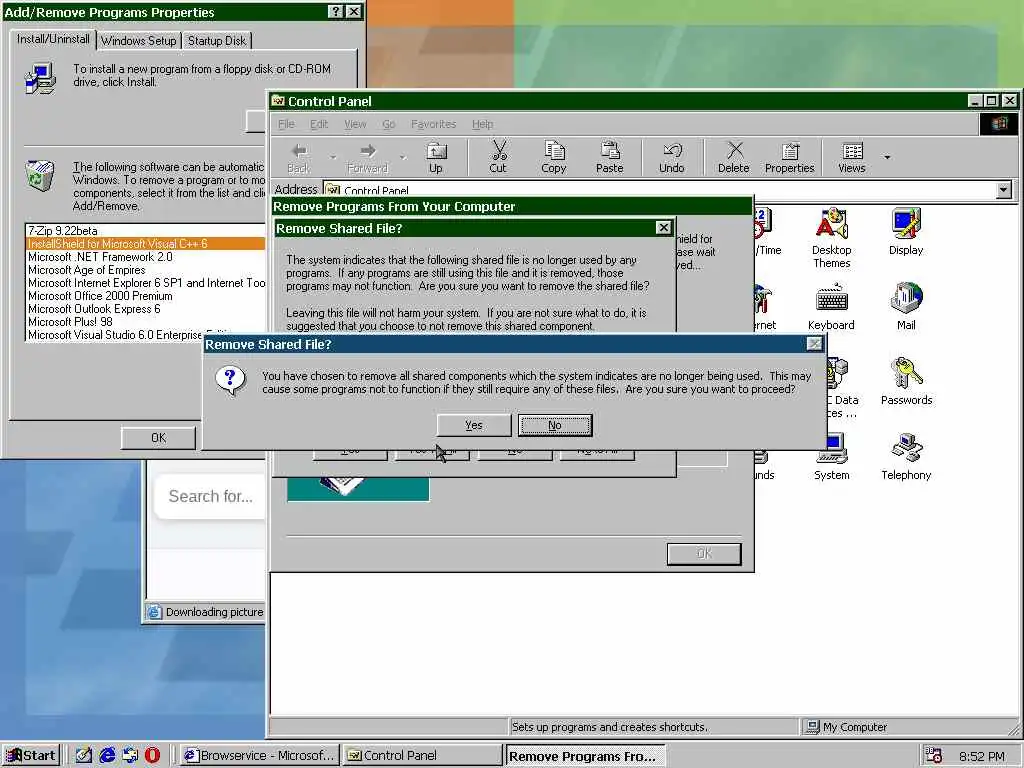
Task: Open the Forward history dropdown arrow
Action: tap(402, 157)
